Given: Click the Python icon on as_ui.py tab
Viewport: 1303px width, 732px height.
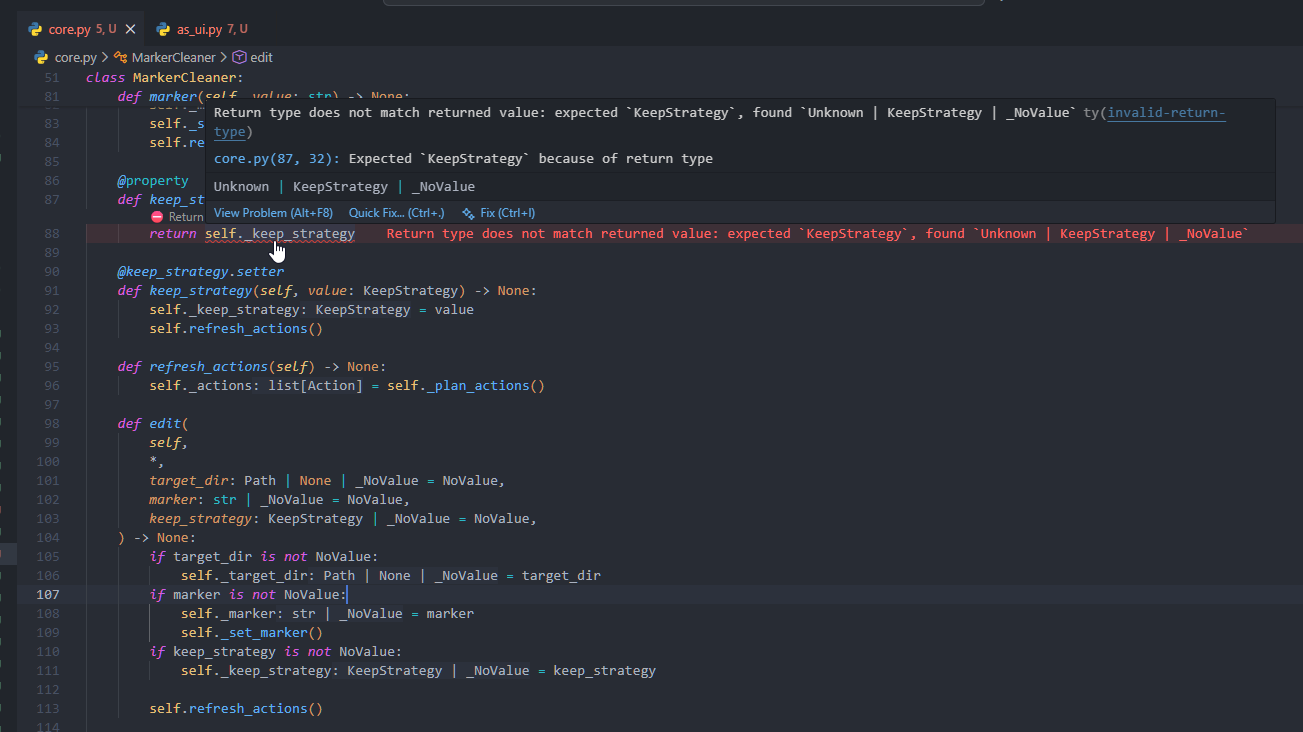Looking at the screenshot, I should click(x=164, y=29).
